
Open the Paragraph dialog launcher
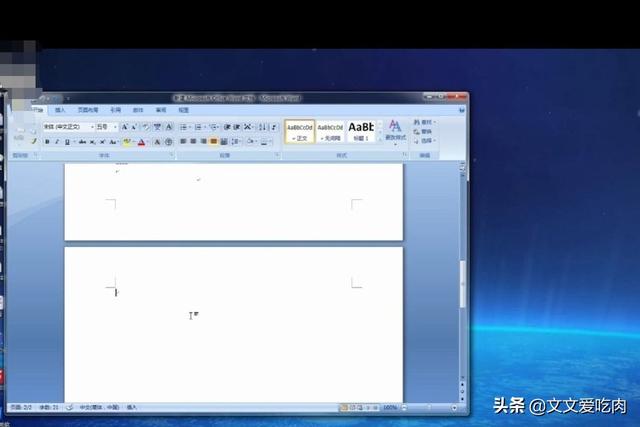pos(277,155)
